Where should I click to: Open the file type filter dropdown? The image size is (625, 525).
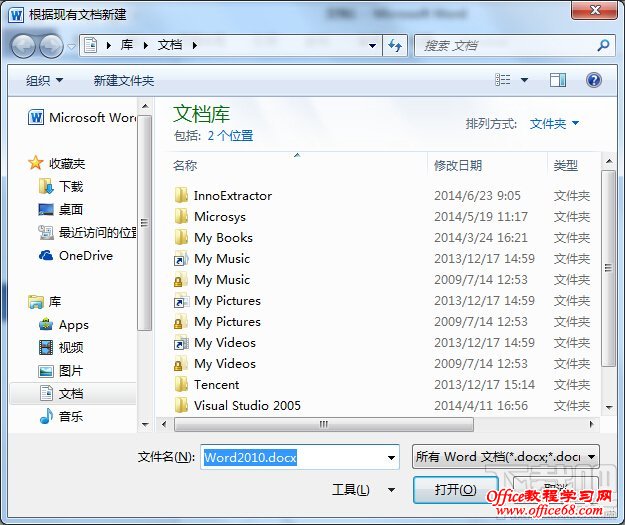click(505, 457)
